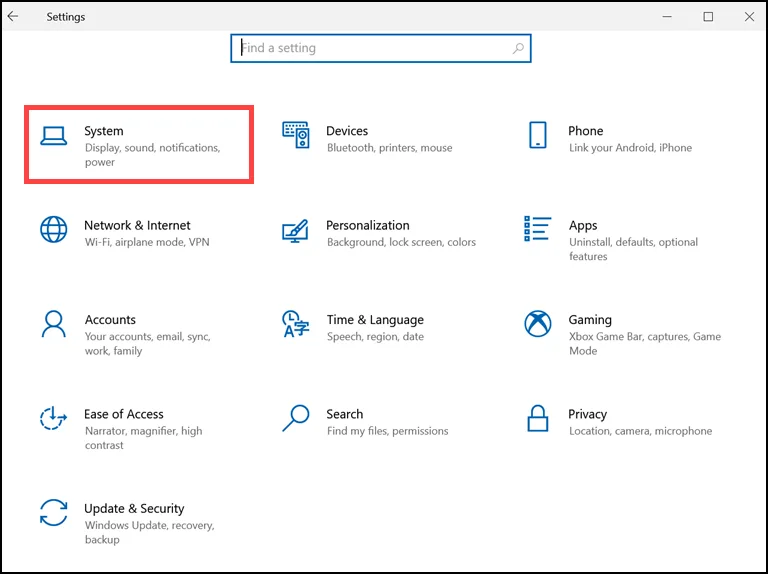Select the Phone icon
768x574 pixels.
click(538, 135)
